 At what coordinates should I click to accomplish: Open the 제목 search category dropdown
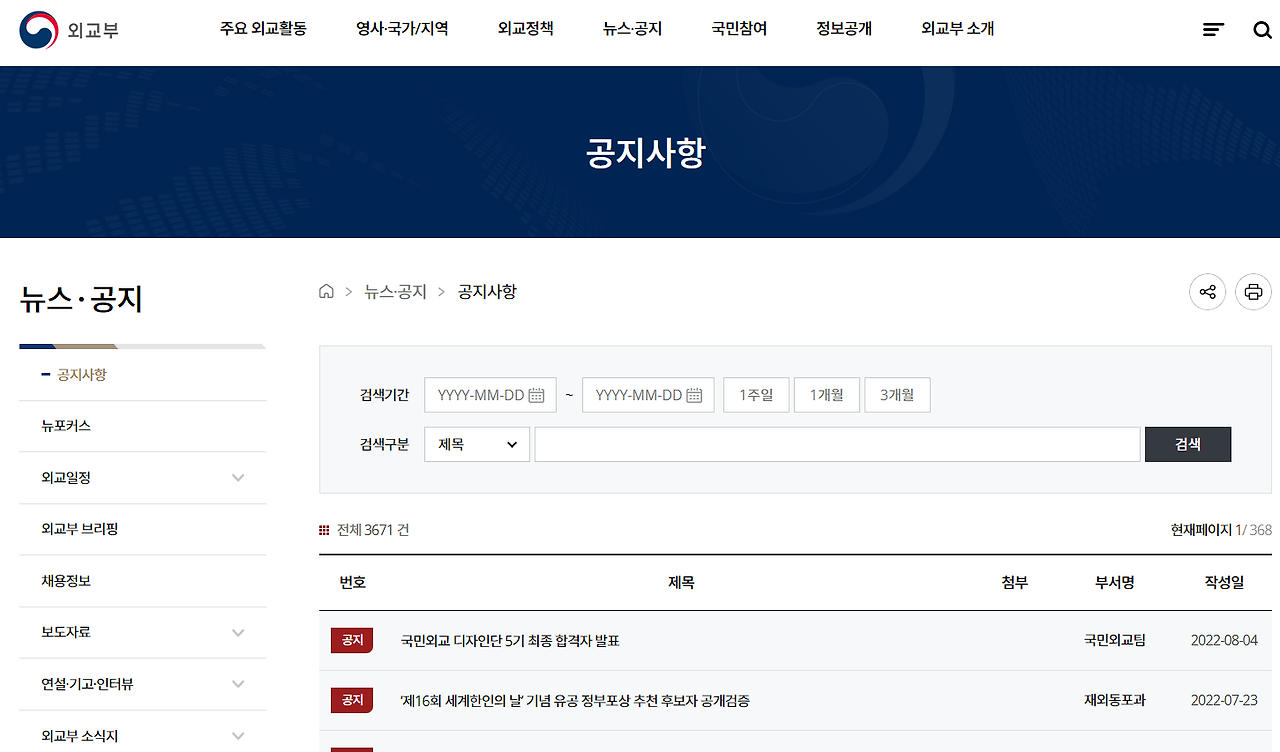(x=476, y=444)
